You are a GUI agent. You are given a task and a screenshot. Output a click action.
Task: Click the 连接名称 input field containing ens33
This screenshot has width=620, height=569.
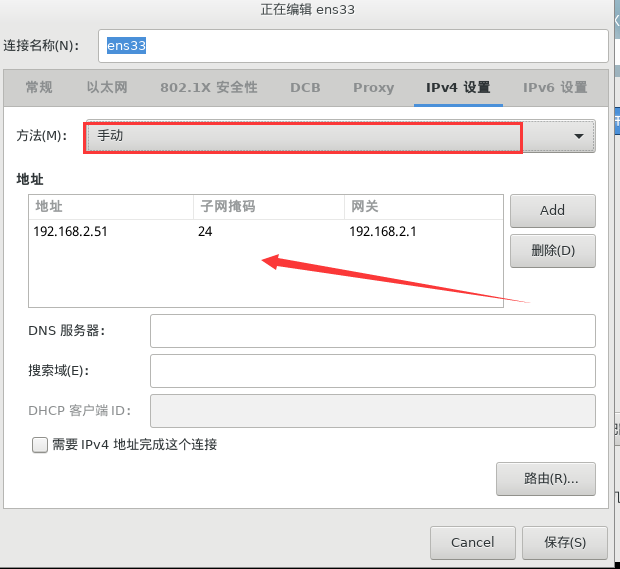352,45
